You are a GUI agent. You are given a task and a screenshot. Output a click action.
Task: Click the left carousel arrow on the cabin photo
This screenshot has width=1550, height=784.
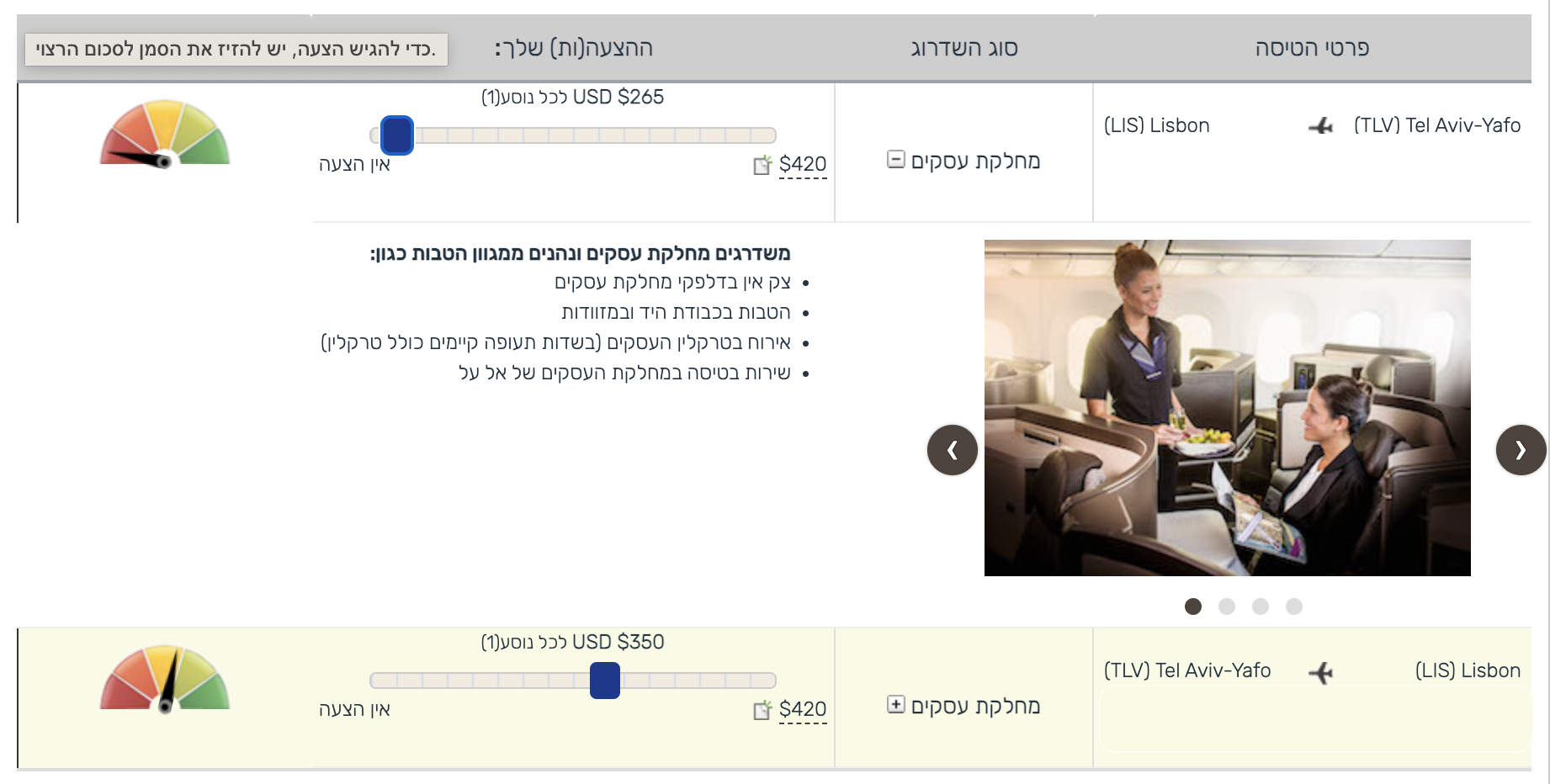pyautogui.click(x=951, y=451)
